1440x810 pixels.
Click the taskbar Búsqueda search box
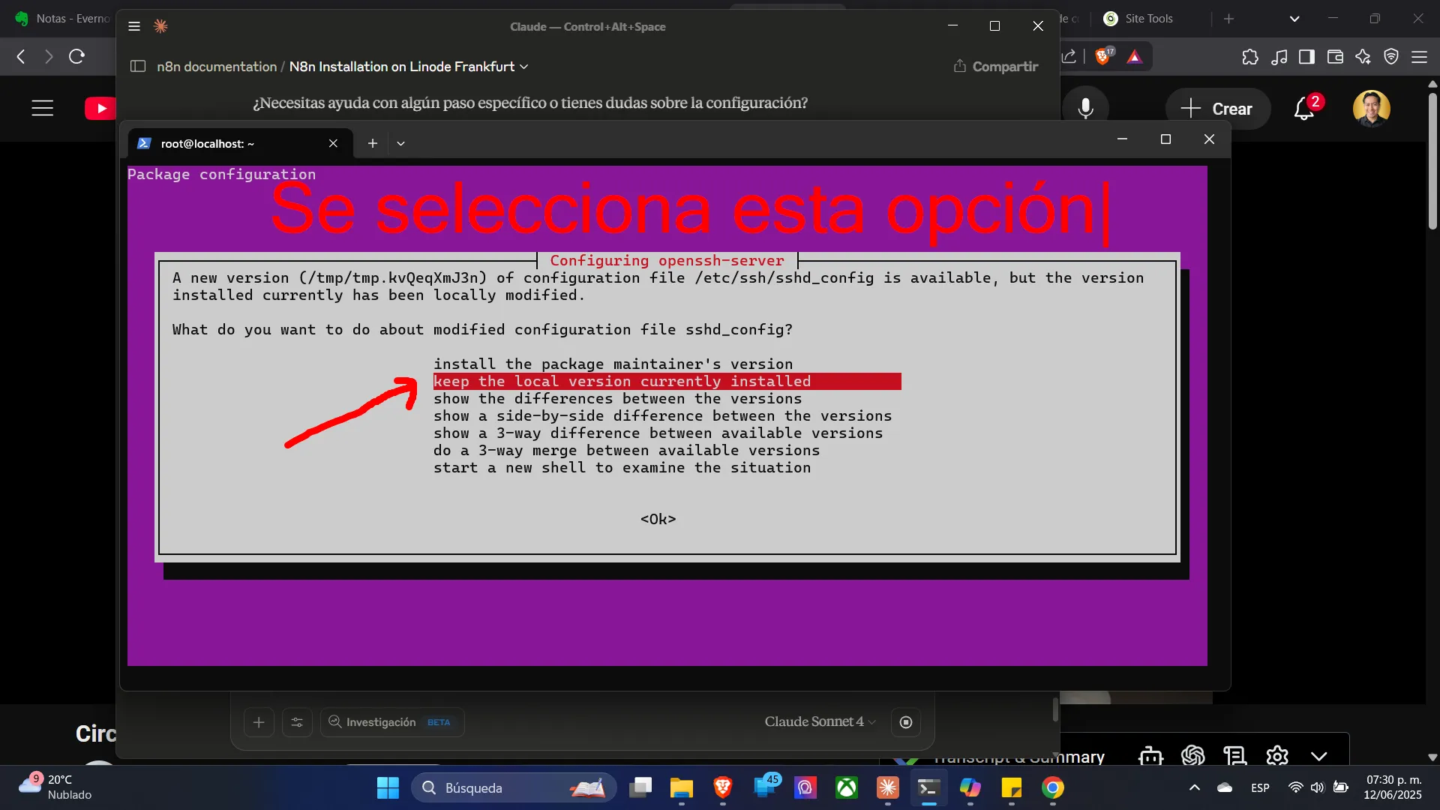coord(512,788)
